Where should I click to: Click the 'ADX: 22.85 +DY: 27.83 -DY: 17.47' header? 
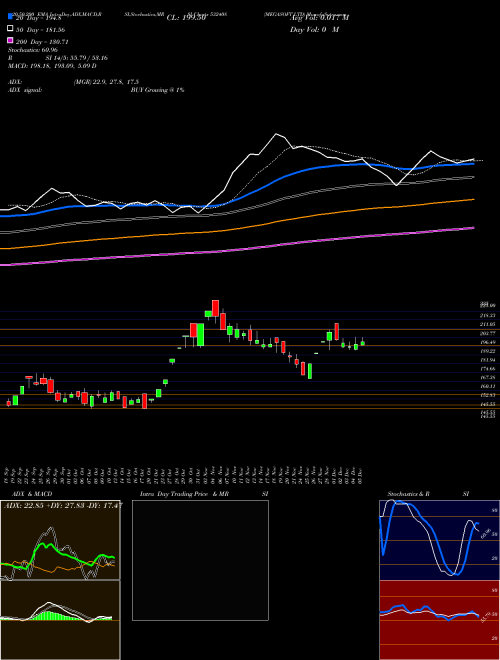(x=63, y=505)
